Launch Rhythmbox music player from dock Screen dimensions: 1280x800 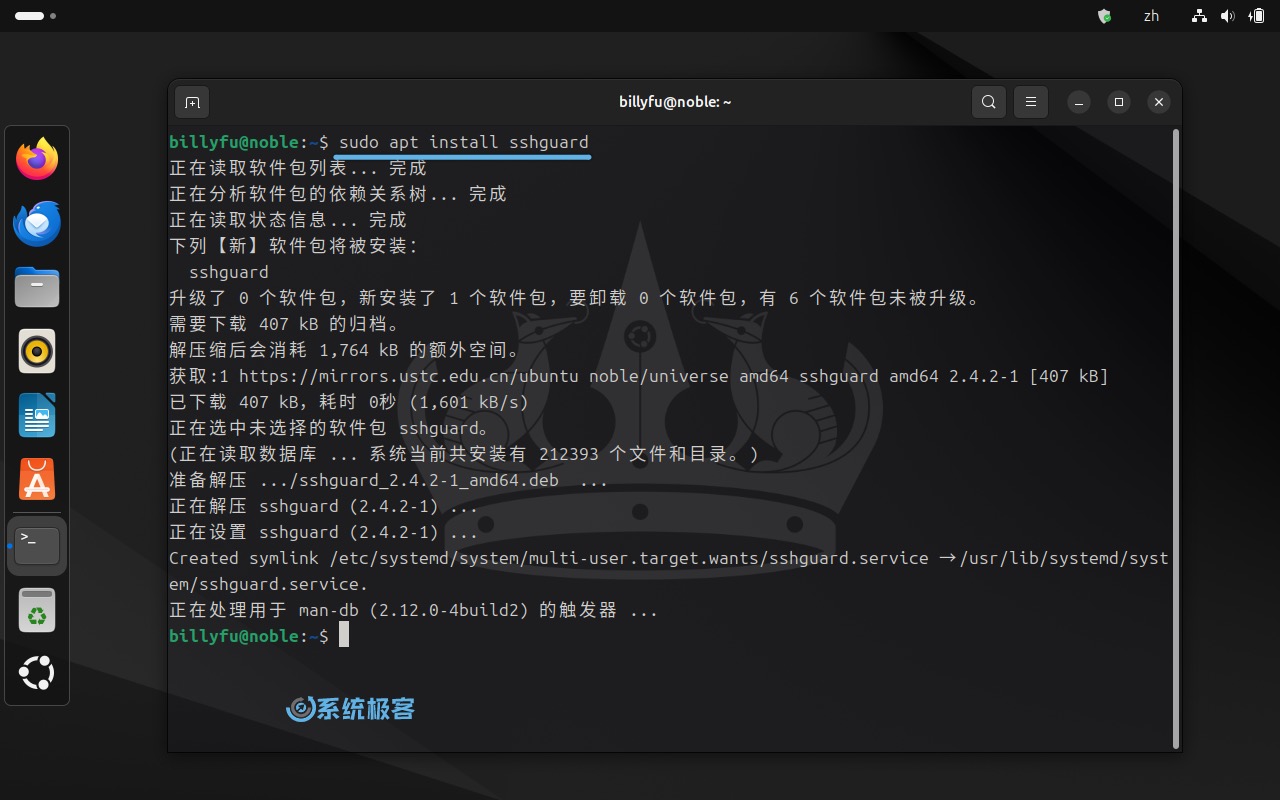pyautogui.click(x=37, y=351)
